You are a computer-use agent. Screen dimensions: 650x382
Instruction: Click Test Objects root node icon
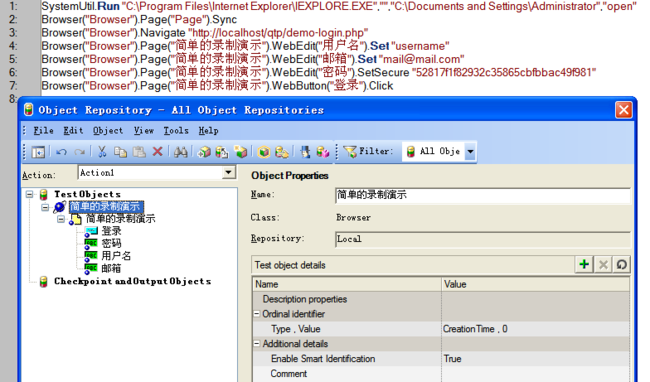click(44, 194)
